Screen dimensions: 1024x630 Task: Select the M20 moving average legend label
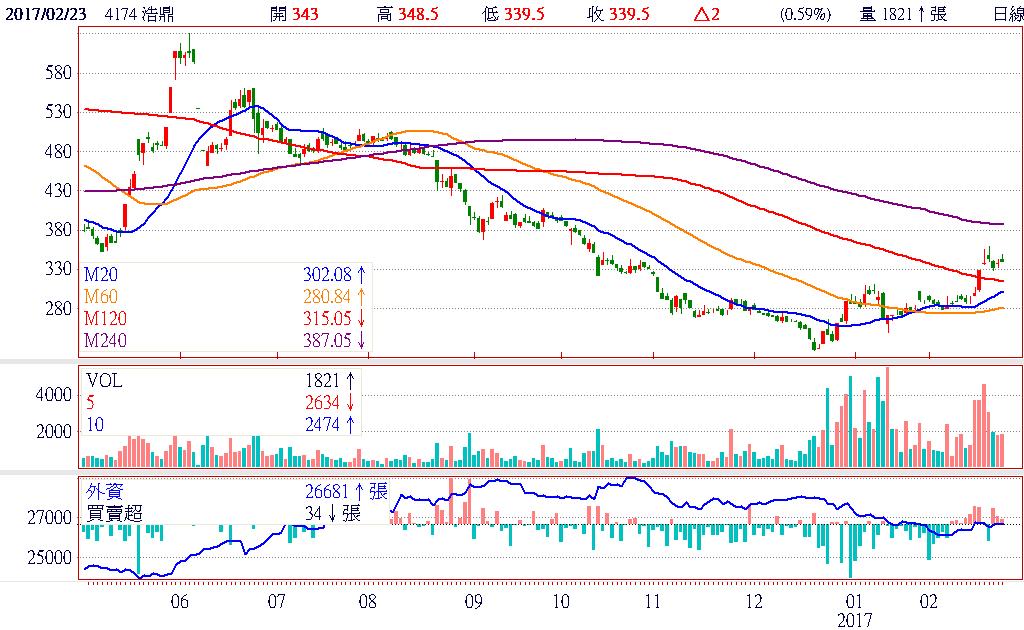click(101, 272)
